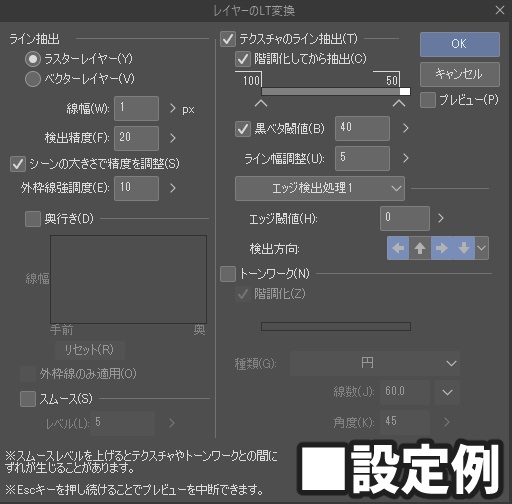Expand the 黒ベタ閾値(B) slider arrow
This screenshot has width=512, height=504.
[x=405, y=128]
